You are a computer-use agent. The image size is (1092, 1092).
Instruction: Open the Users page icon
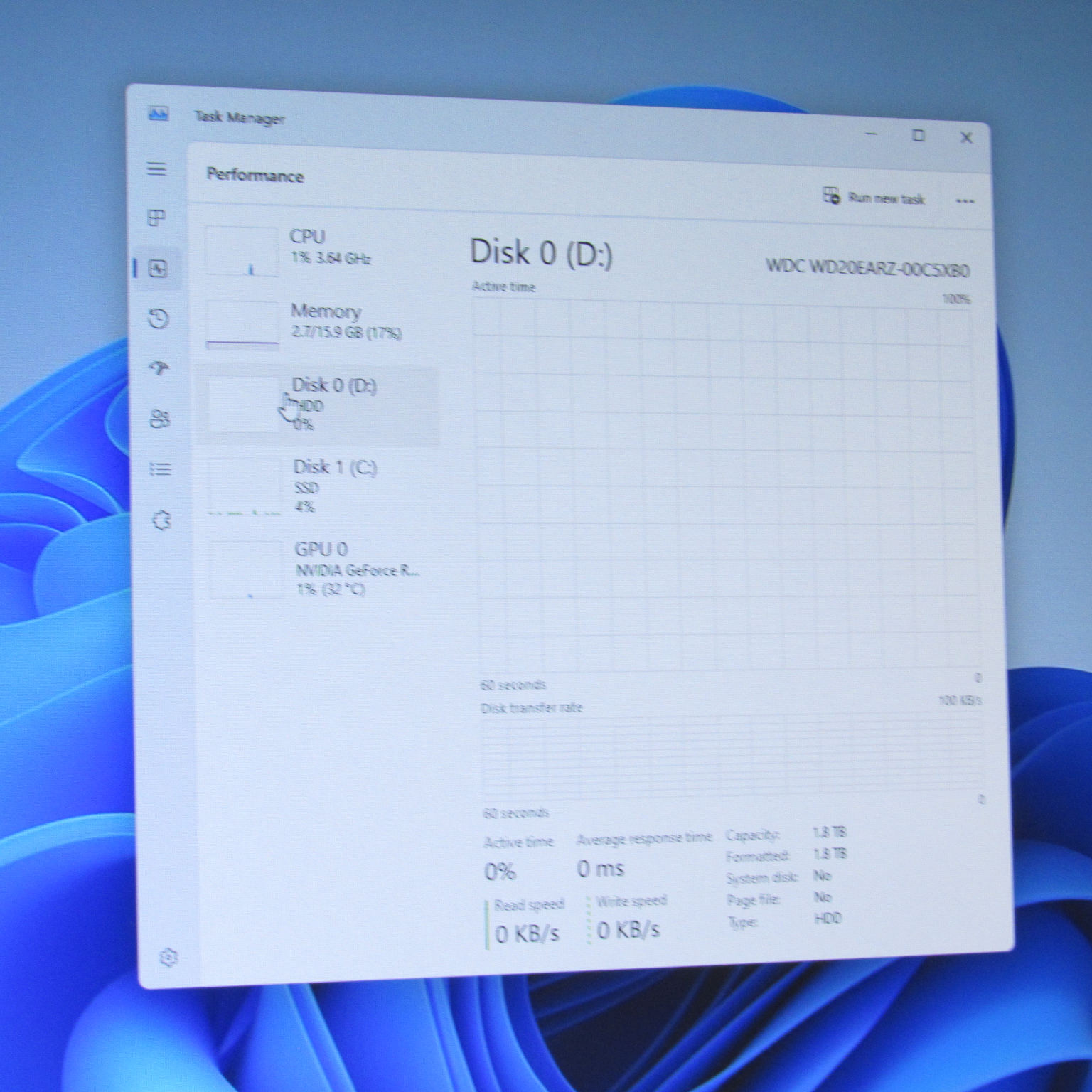pos(160,419)
